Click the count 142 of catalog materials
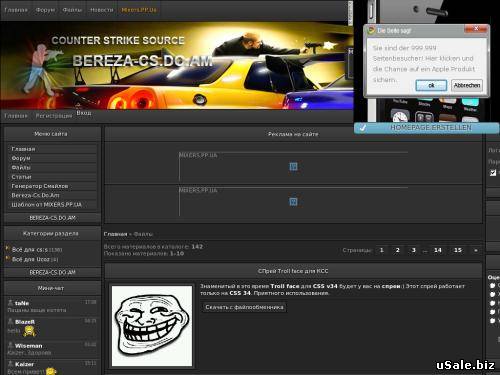This screenshot has height=375, width=500. click(197, 247)
